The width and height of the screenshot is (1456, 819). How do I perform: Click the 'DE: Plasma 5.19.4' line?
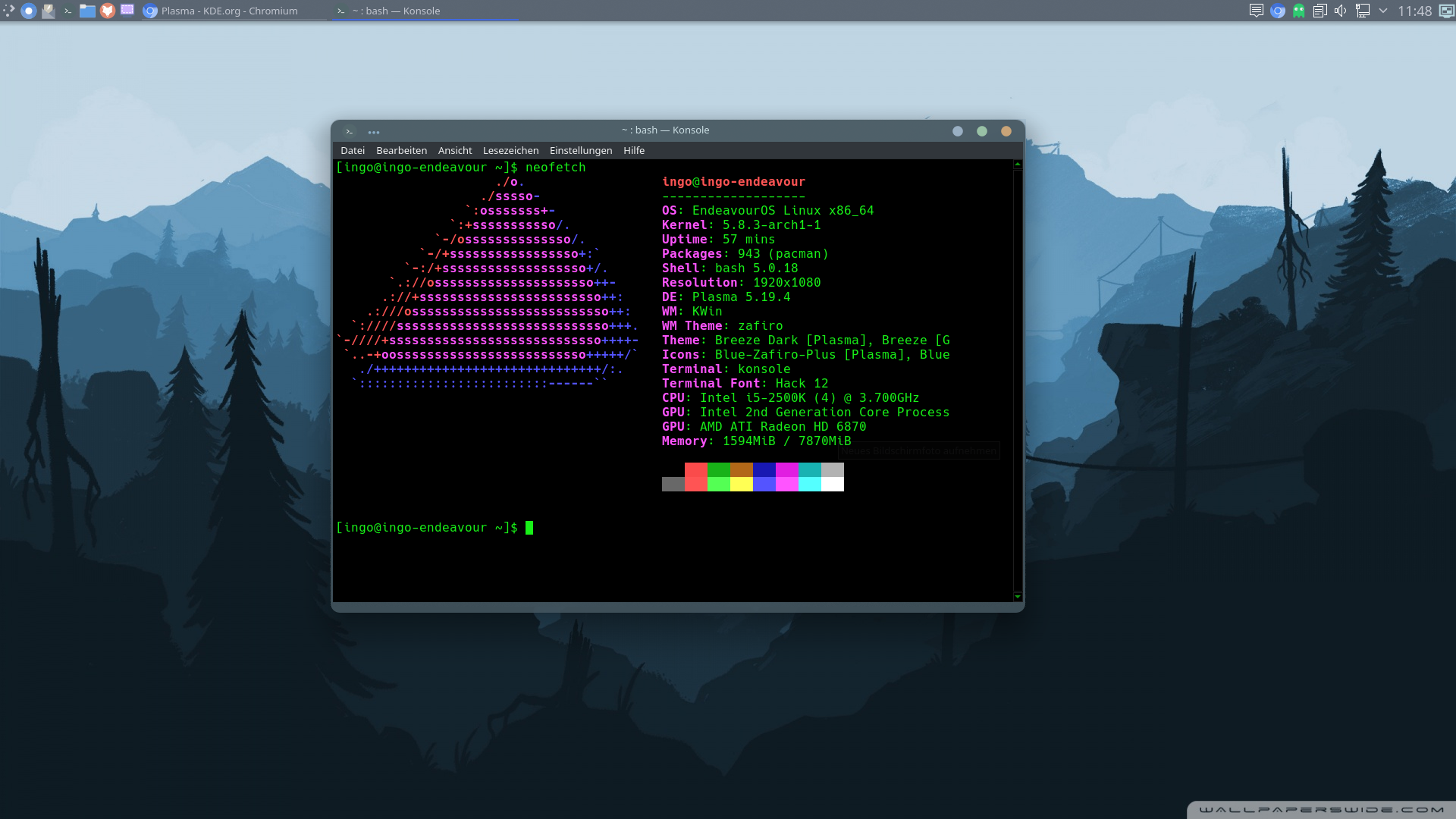point(726,297)
